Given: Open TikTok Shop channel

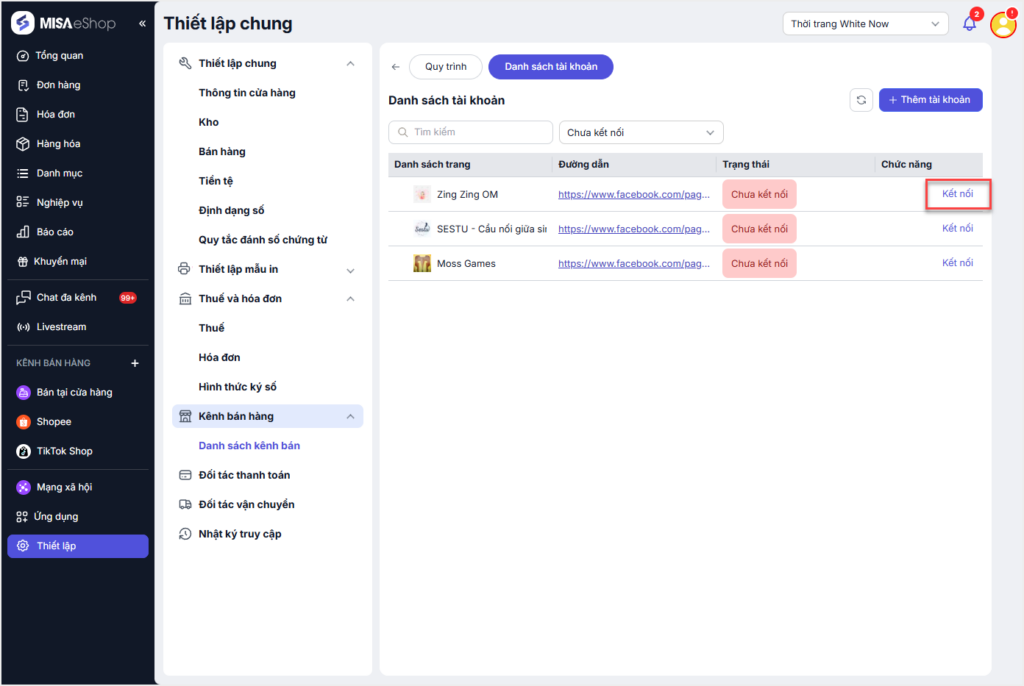Looking at the screenshot, I should pyautogui.click(x=64, y=451).
